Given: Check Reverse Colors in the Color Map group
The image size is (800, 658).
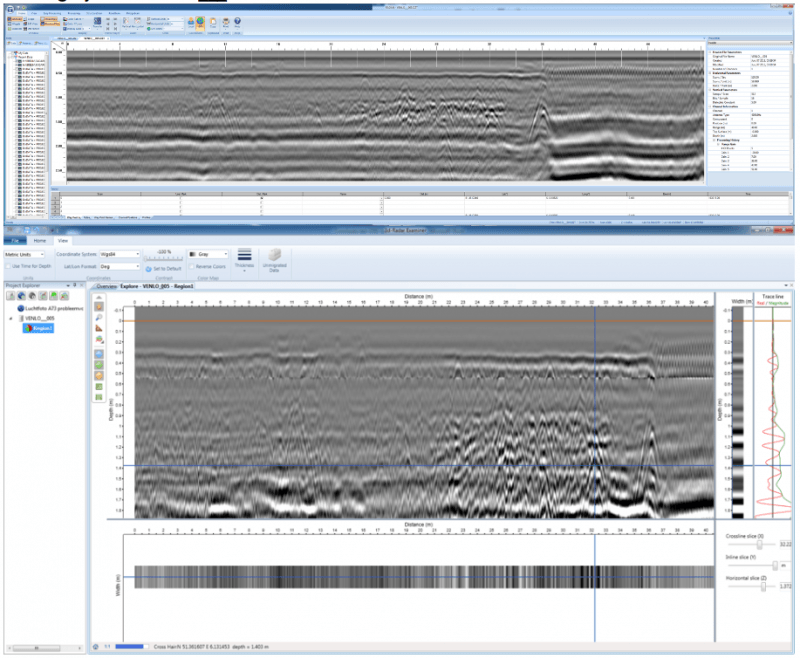Looking at the screenshot, I should click(192, 267).
